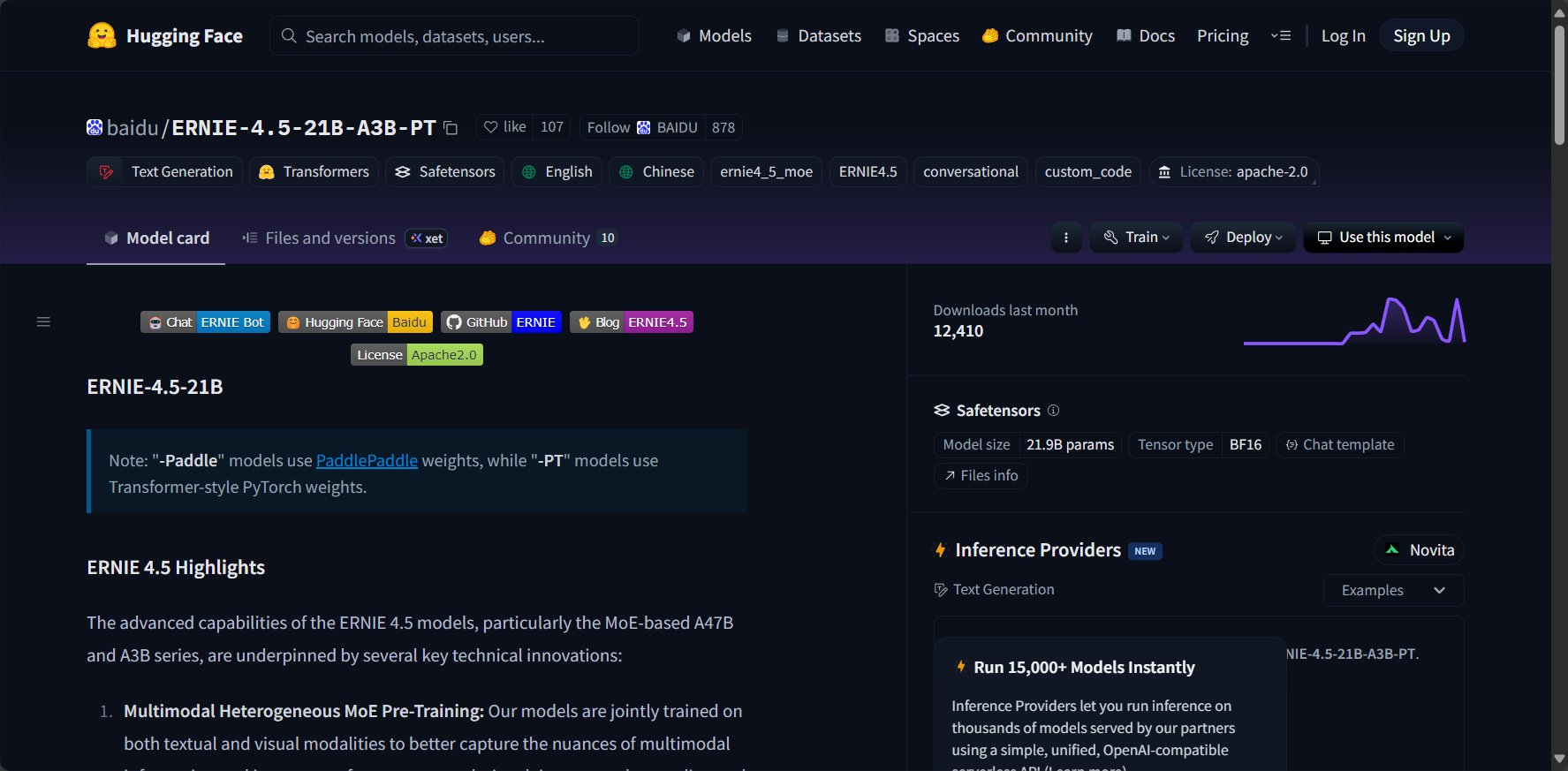Switch to the Model card tab
Image resolution: width=1568 pixels, height=771 pixels.
point(156,238)
